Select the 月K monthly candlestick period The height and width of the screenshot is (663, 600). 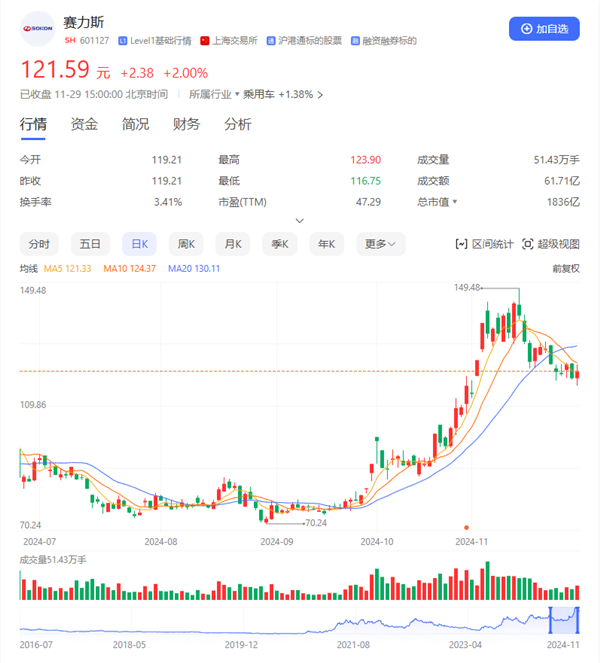coord(232,243)
